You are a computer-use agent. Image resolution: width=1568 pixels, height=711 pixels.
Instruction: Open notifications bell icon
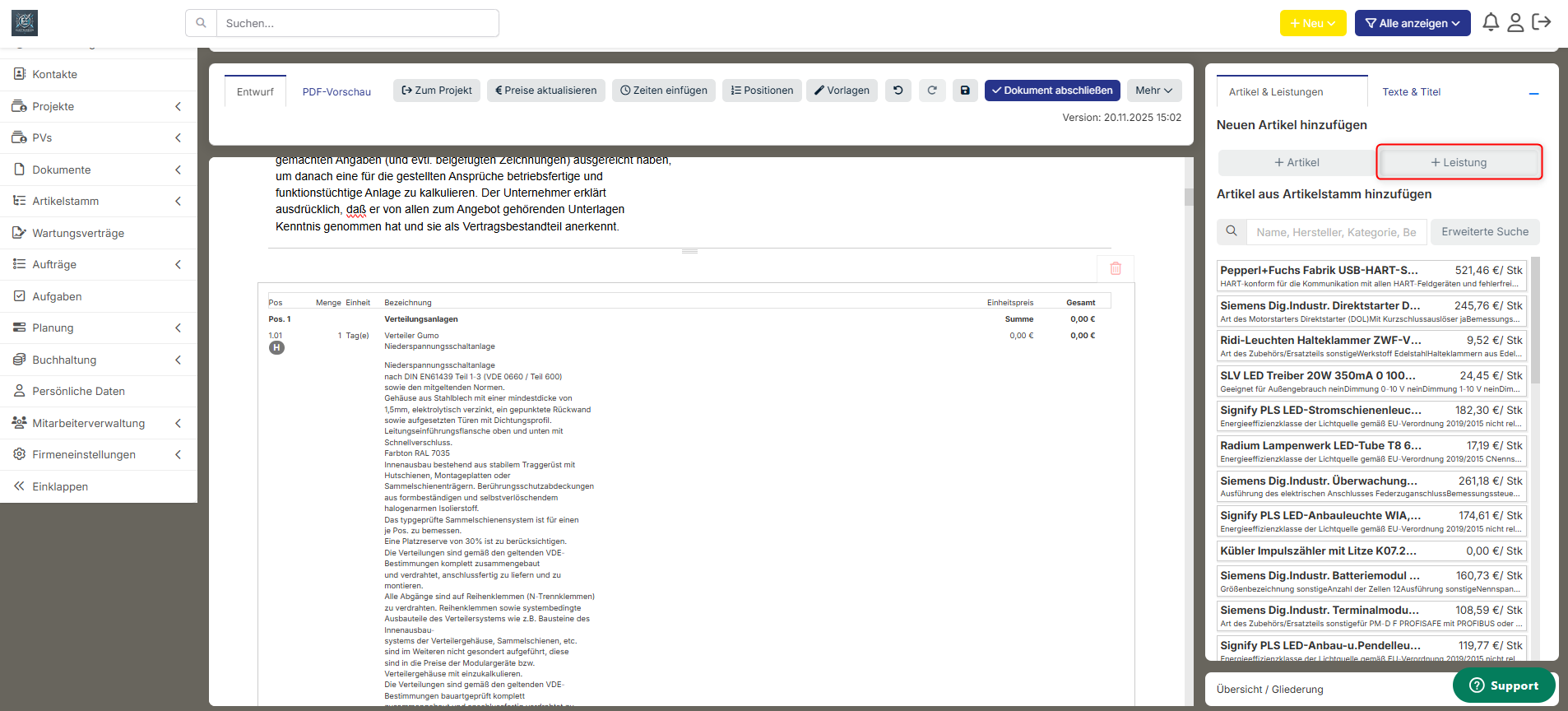pyautogui.click(x=1490, y=23)
